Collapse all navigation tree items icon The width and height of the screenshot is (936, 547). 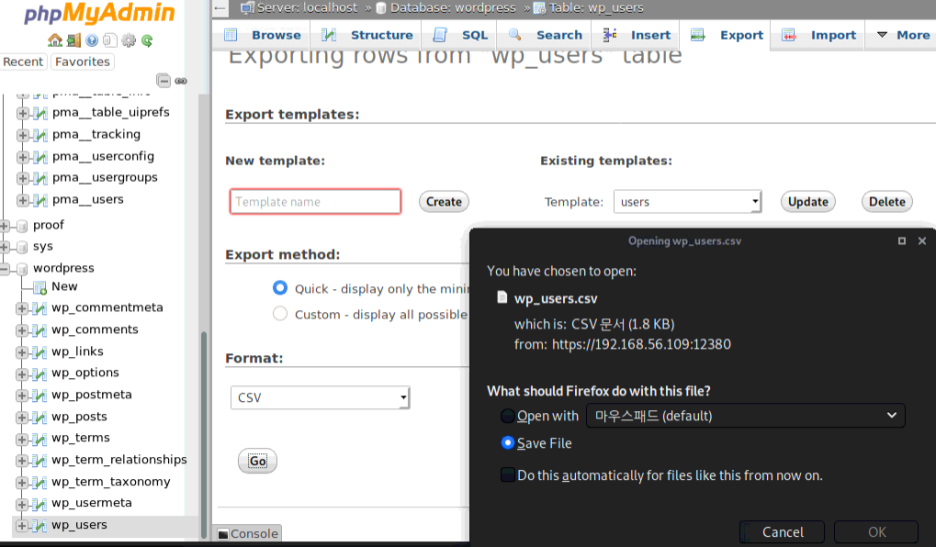pyautogui.click(x=163, y=81)
